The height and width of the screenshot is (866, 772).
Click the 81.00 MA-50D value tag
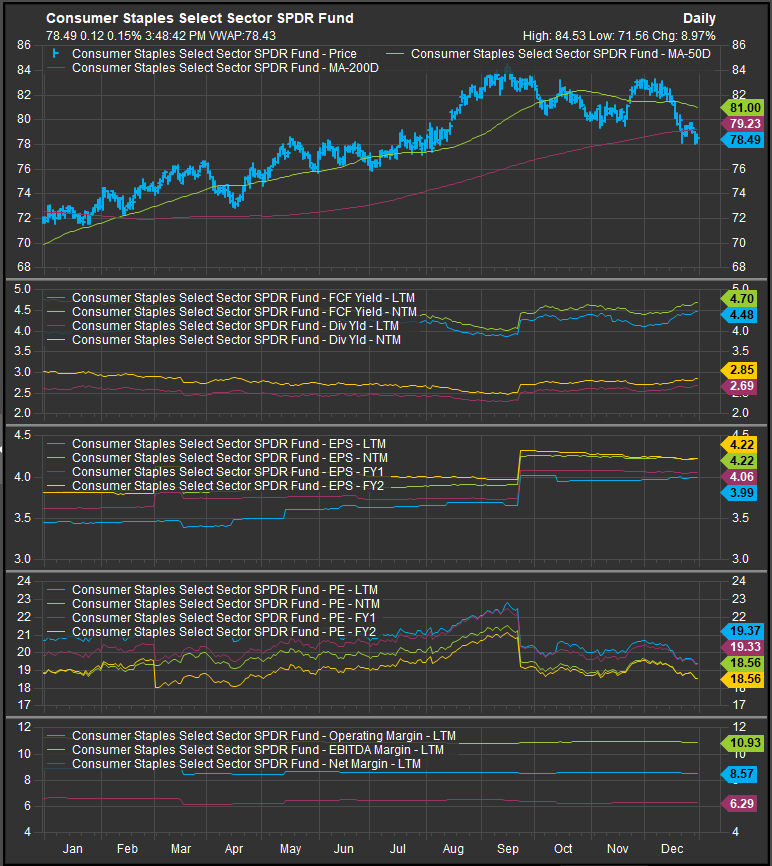pyautogui.click(x=743, y=108)
